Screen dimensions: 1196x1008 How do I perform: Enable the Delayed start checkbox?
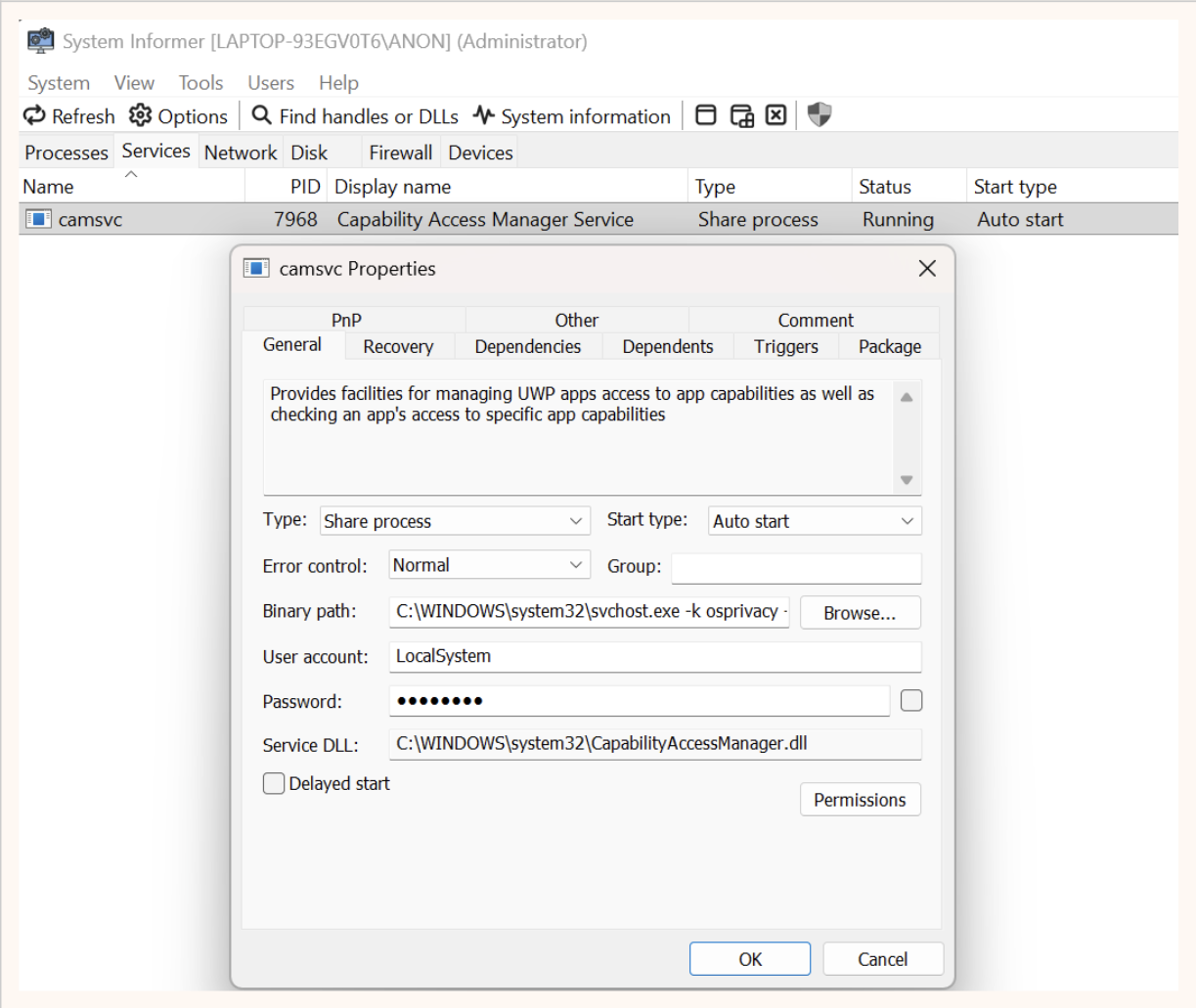tap(274, 783)
